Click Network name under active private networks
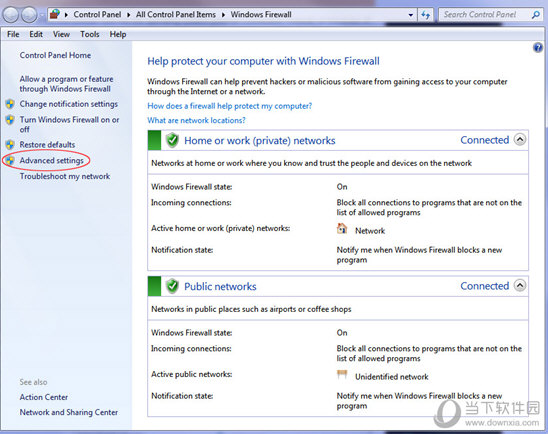Image resolution: width=548 pixels, height=434 pixels. coord(370,231)
